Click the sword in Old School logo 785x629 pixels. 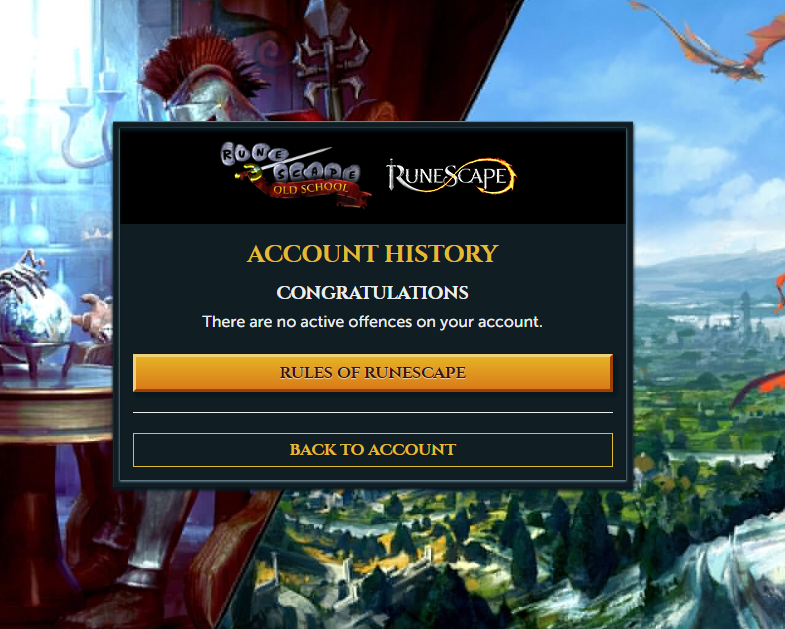tap(283, 162)
